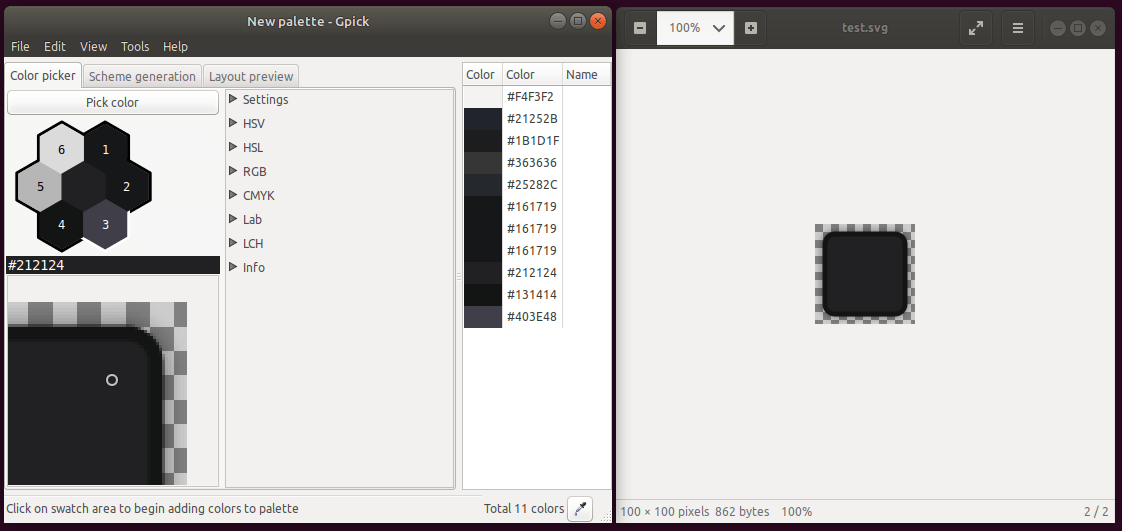The image size is (1122, 531).
Task: Click the '2 / 2' image counter
Action: click(x=1096, y=512)
